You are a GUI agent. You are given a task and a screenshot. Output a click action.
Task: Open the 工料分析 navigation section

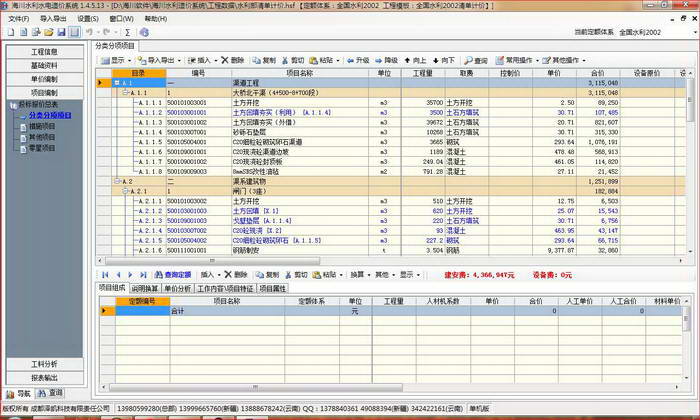pos(44,364)
